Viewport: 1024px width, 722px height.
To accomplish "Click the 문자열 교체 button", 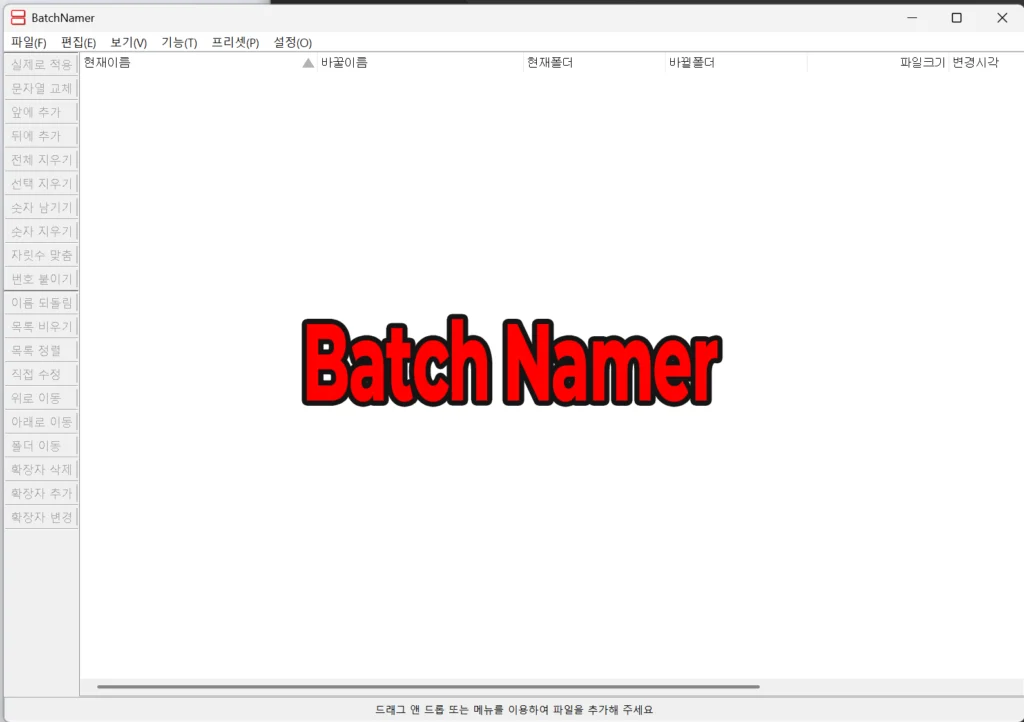I will point(41,88).
